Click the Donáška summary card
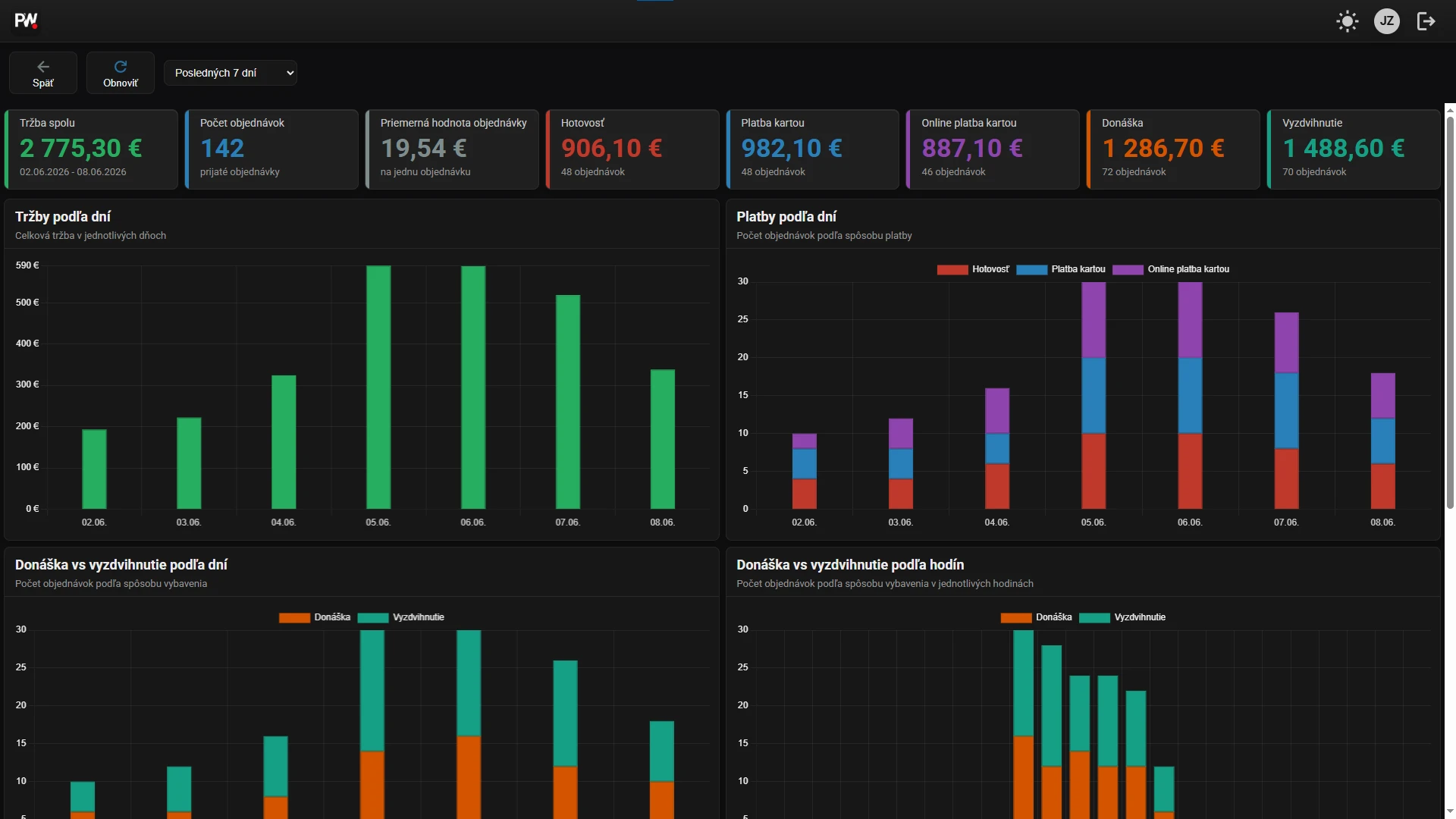1456x819 pixels. [x=1173, y=149]
